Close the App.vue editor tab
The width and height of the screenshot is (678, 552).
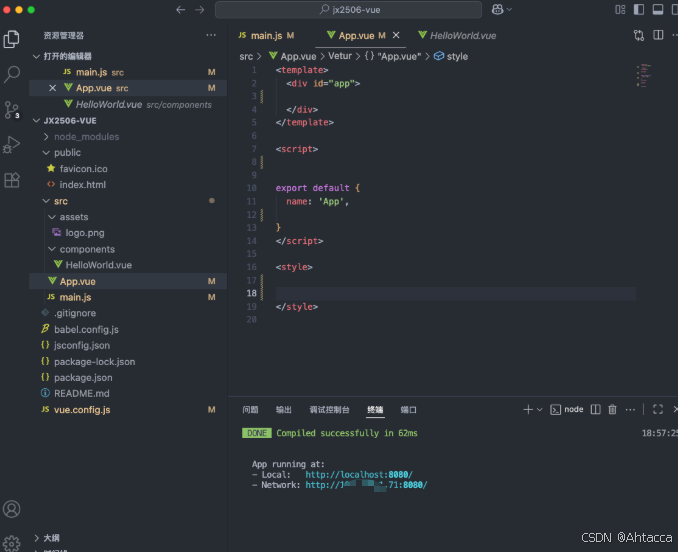click(396, 35)
